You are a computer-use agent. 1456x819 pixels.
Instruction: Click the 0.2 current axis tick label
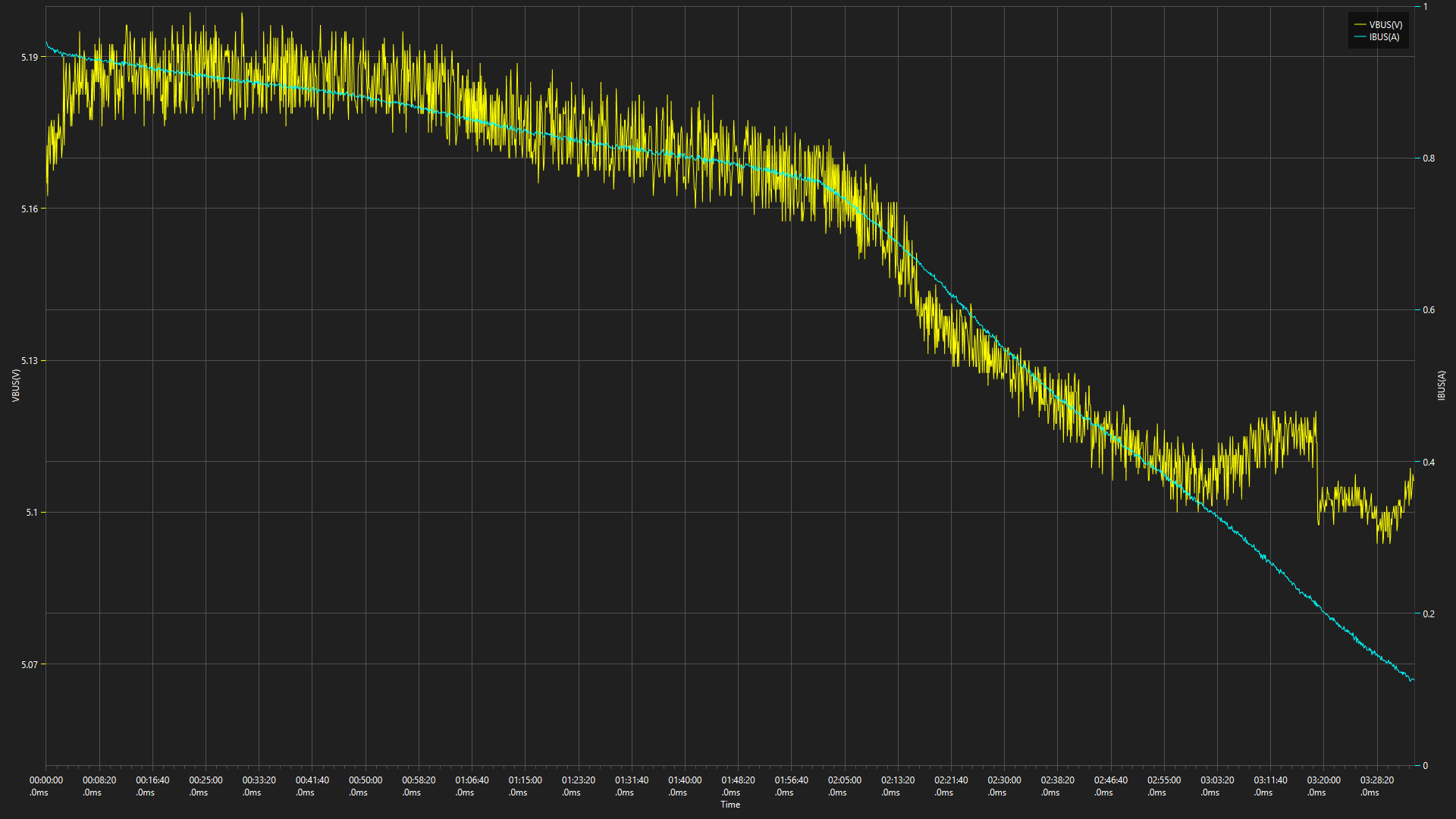[x=1429, y=613]
